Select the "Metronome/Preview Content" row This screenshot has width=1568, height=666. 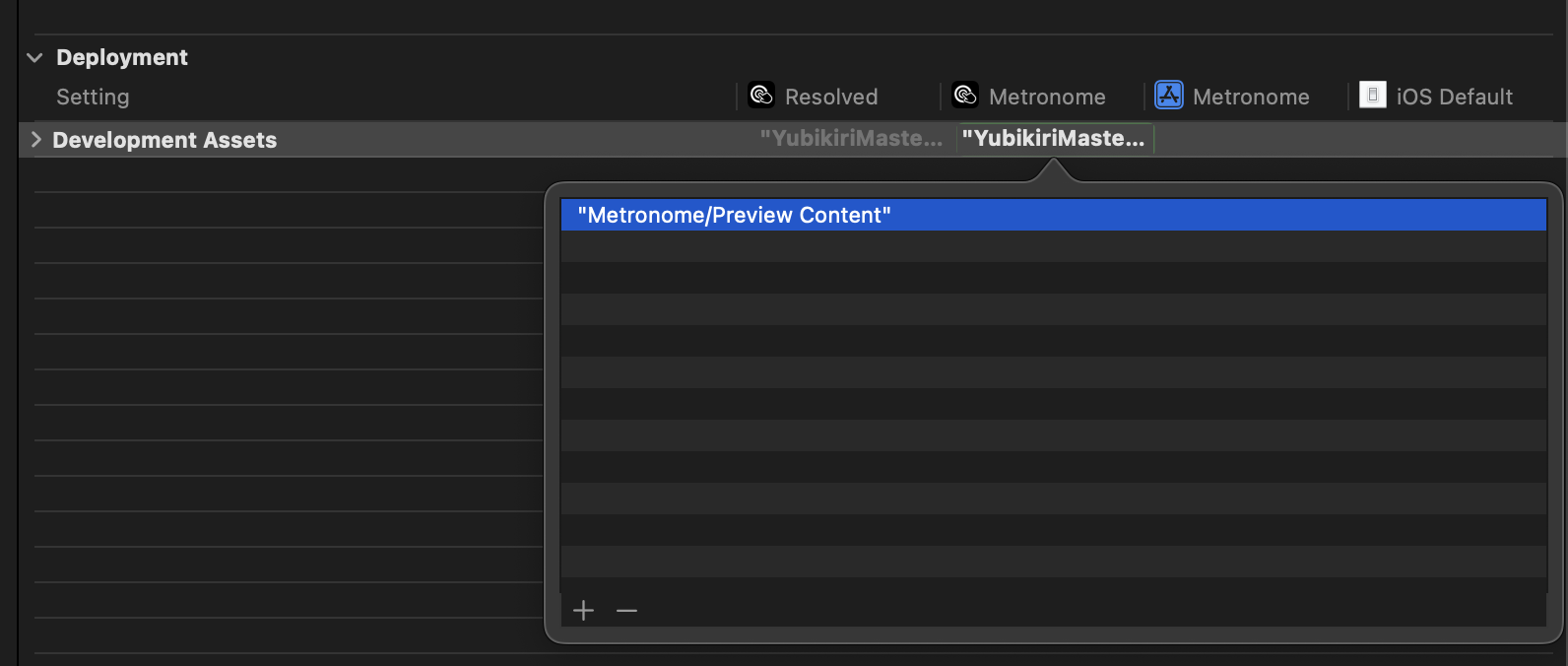pyautogui.click(x=1054, y=215)
